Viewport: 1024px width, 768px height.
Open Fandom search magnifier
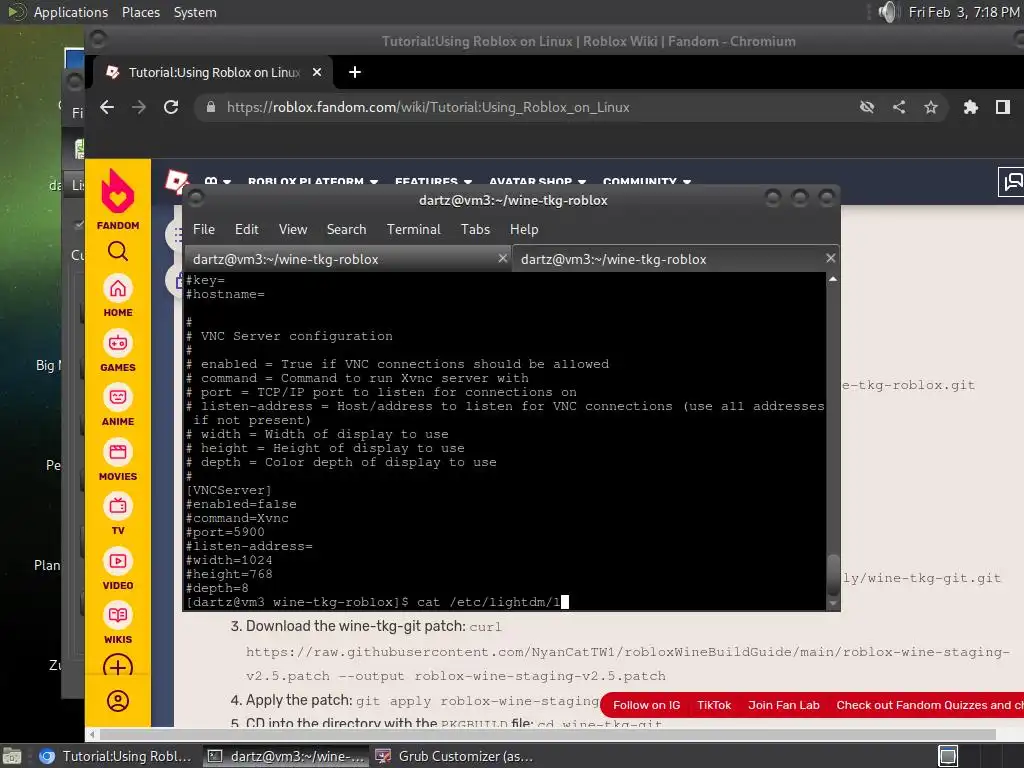click(x=118, y=251)
